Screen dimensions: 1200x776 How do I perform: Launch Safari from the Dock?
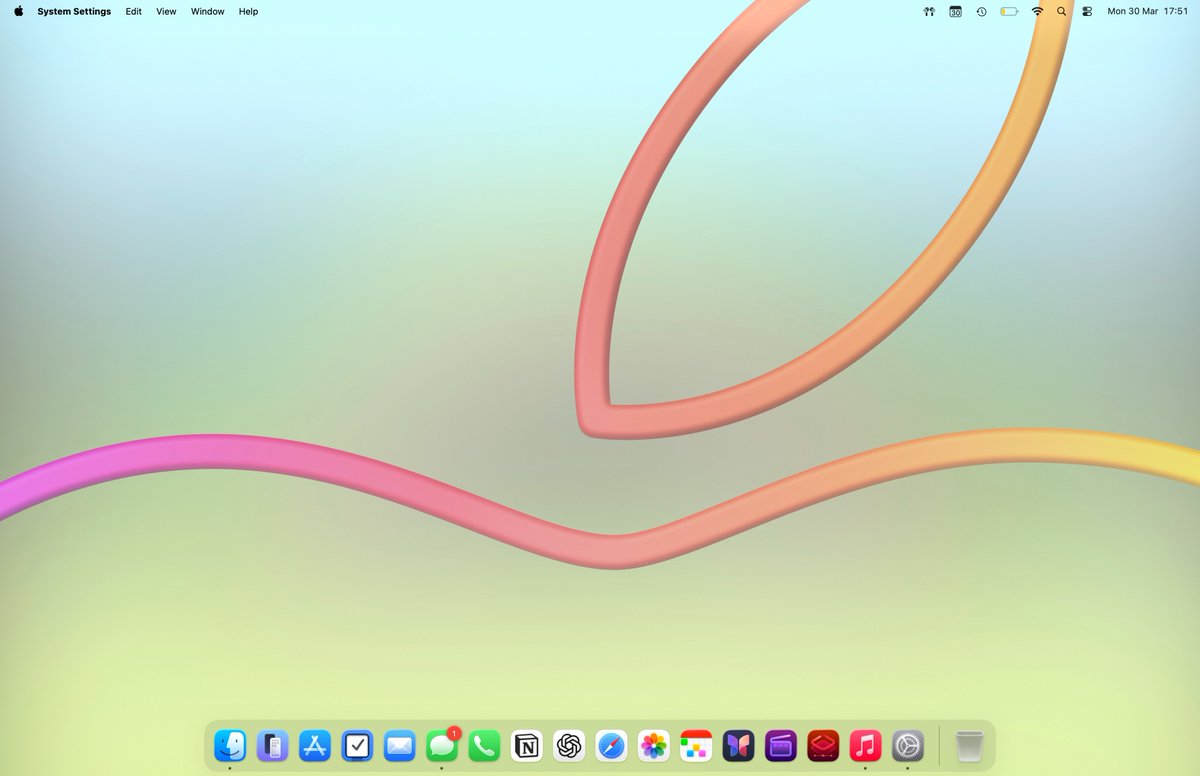click(611, 745)
